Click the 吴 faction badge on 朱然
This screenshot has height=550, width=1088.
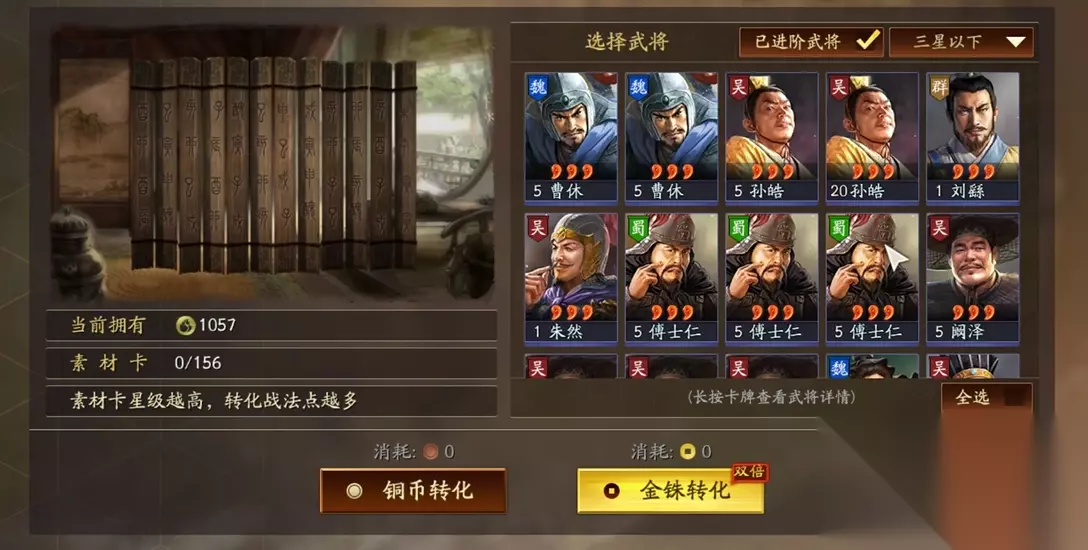(537, 227)
